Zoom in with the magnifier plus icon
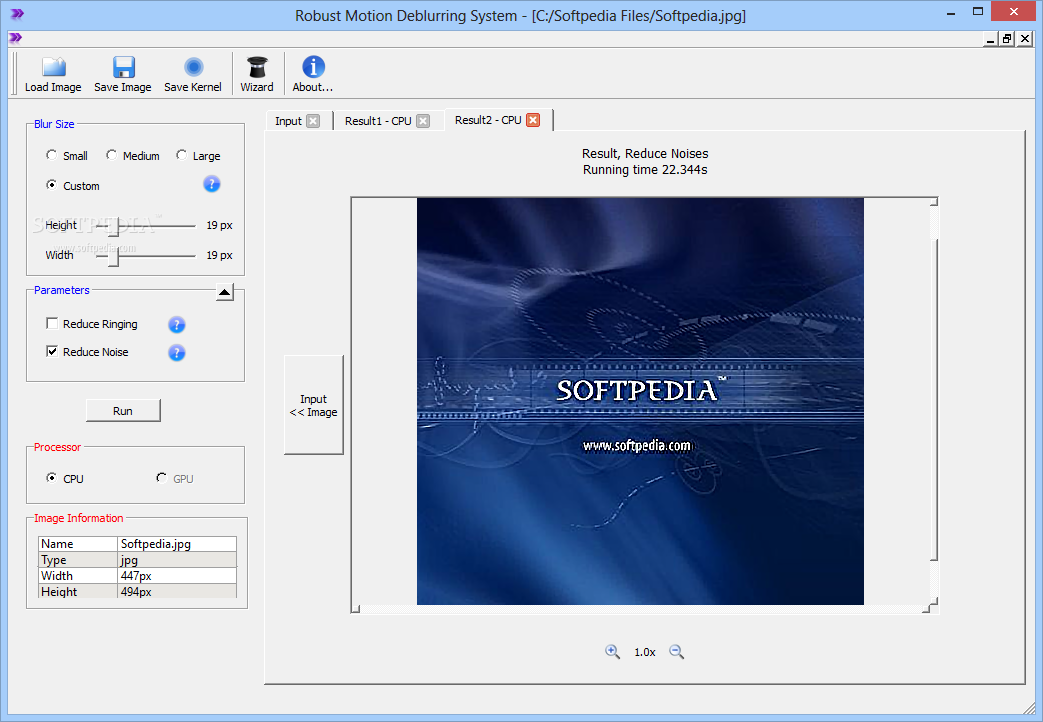Viewport: 1043px width, 722px height. tap(612, 651)
